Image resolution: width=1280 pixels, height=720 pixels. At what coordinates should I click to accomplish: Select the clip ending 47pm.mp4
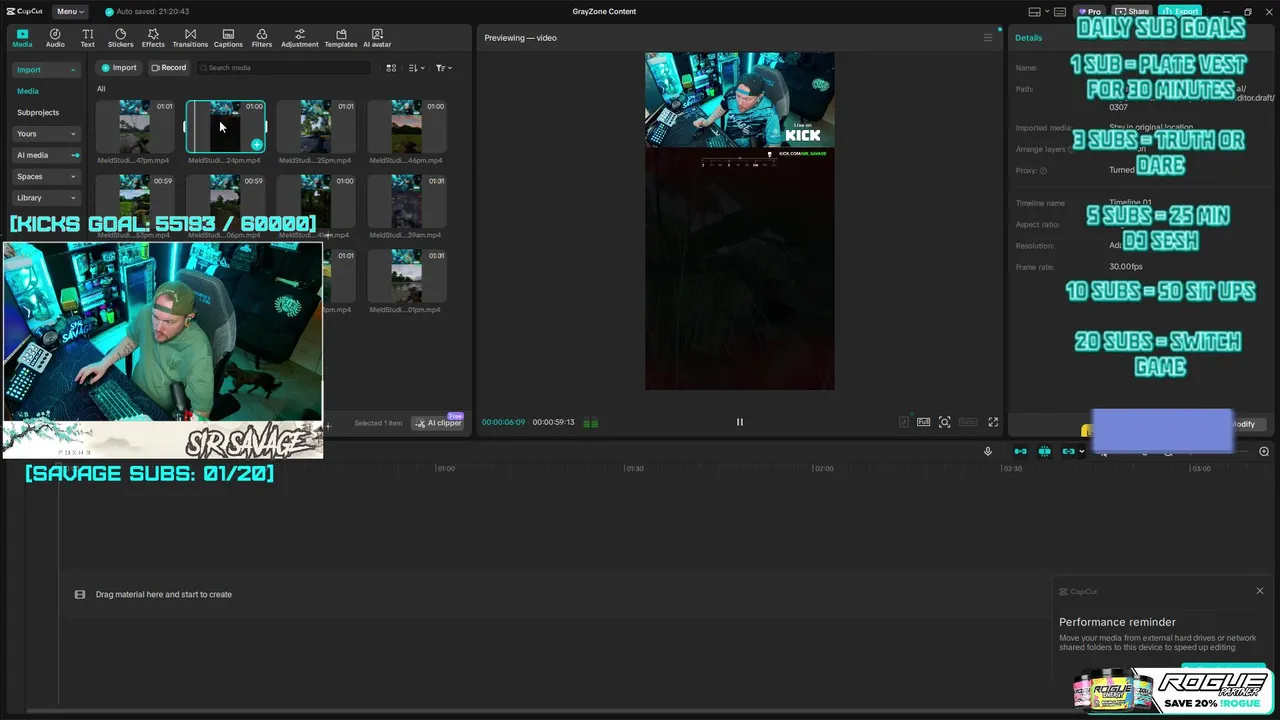[x=135, y=126]
